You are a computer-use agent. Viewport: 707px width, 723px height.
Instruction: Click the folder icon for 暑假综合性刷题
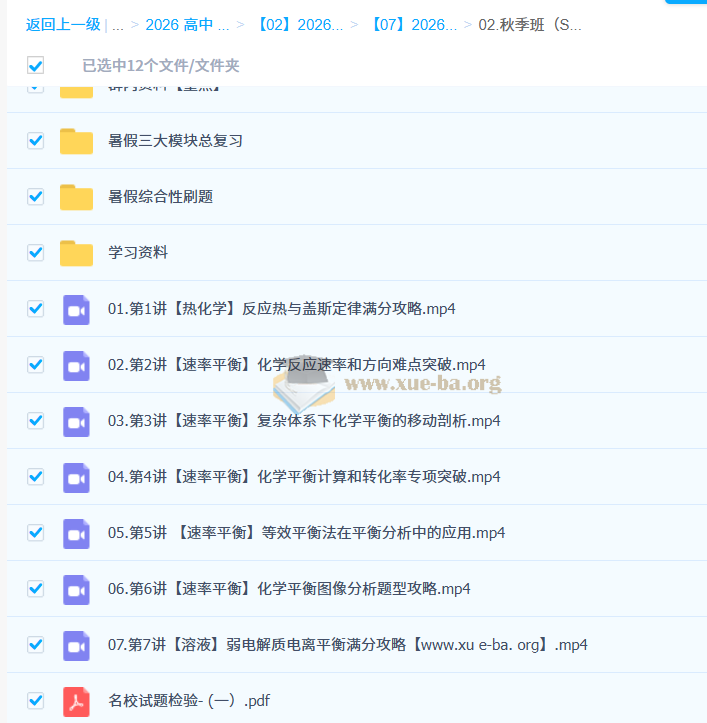(76, 197)
